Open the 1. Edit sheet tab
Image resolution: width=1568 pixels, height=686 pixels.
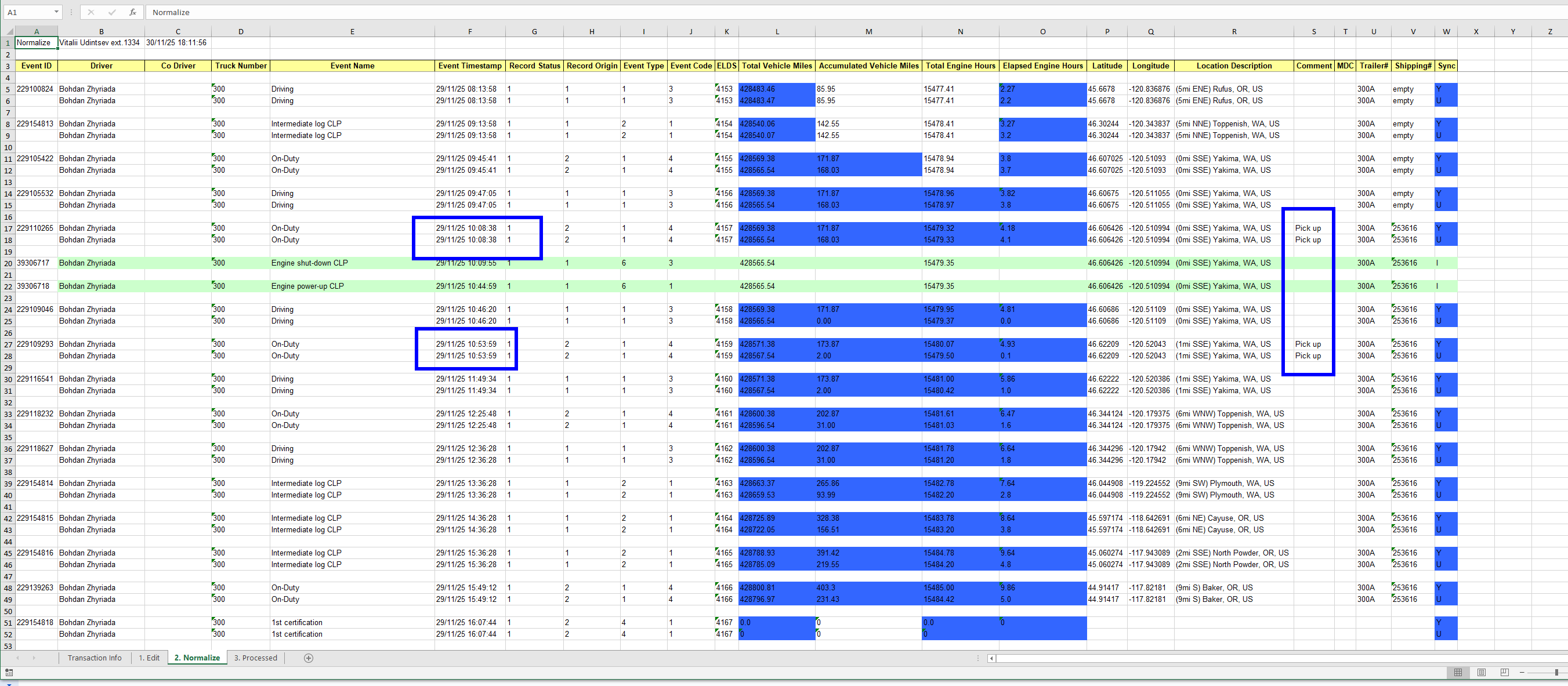pyautogui.click(x=149, y=658)
